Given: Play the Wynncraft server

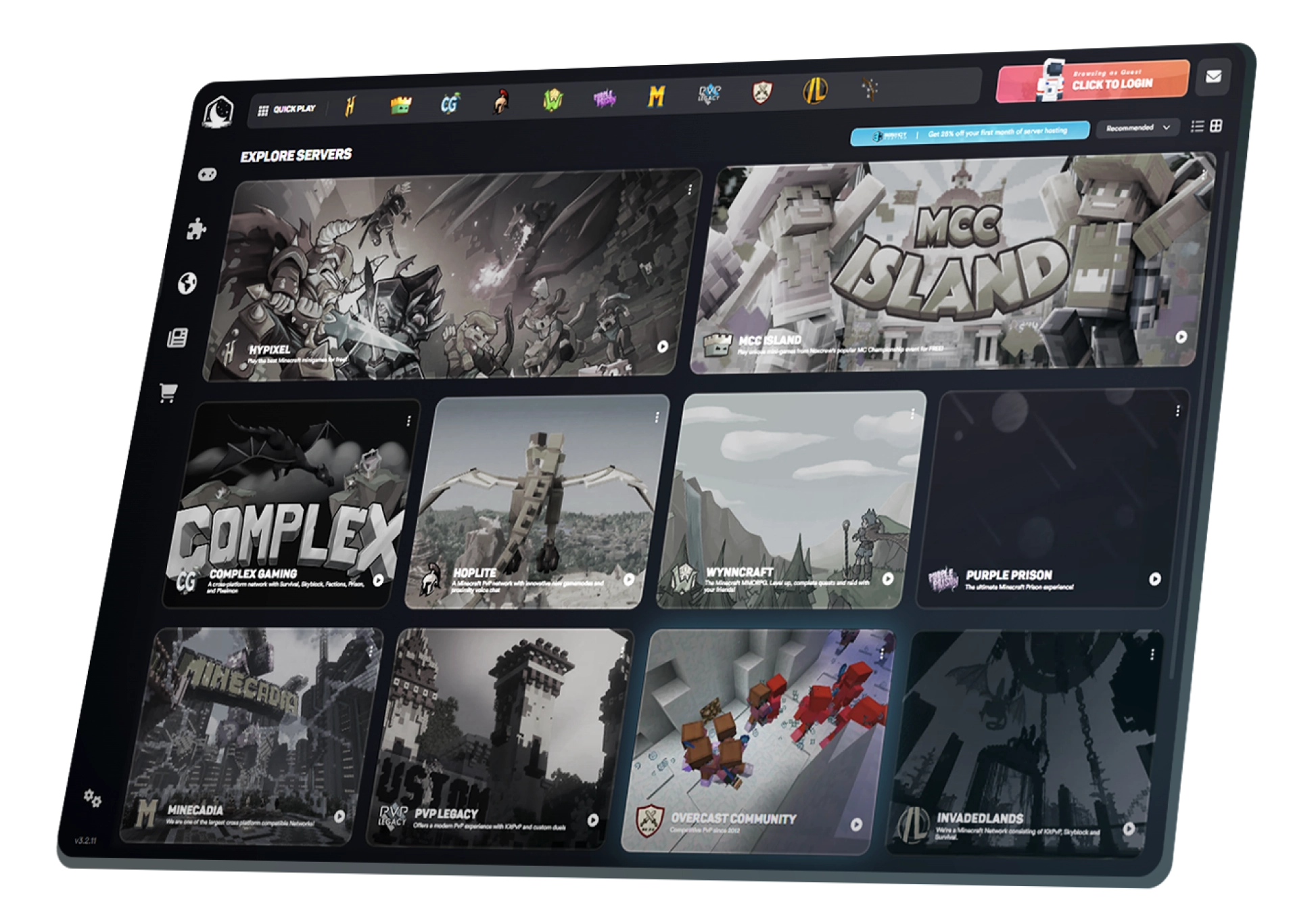Looking at the screenshot, I should click(888, 578).
